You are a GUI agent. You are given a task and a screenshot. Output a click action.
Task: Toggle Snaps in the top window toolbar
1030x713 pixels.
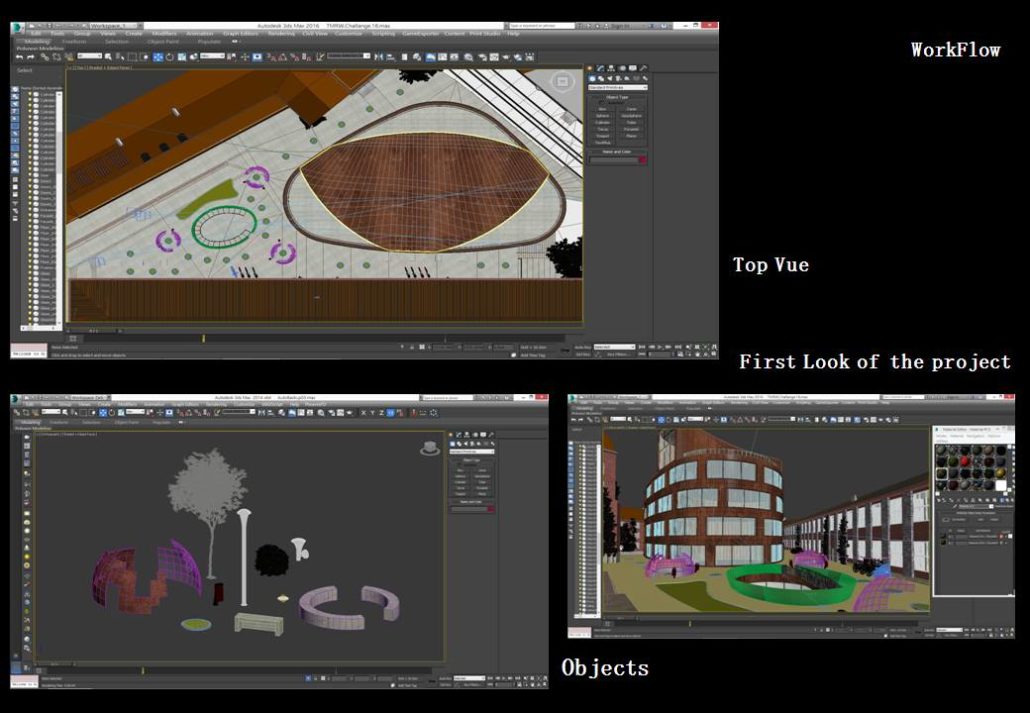(x=273, y=57)
